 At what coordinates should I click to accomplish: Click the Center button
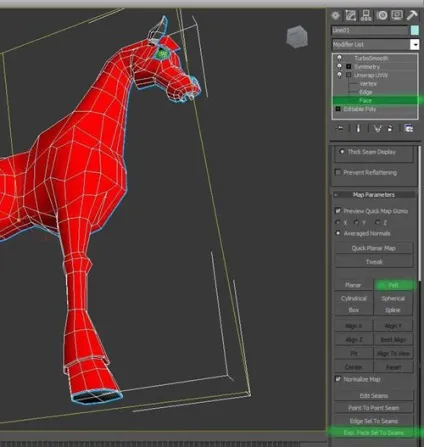click(x=354, y=367)
